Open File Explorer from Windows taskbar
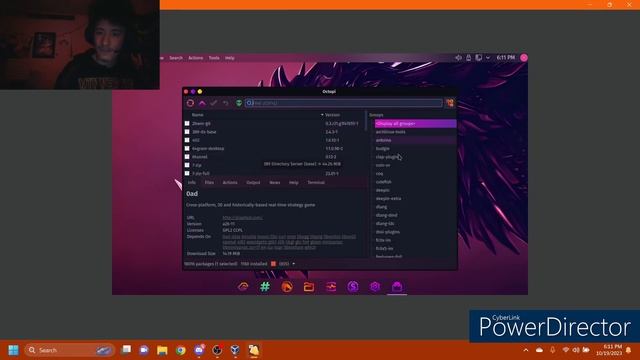The image size is (640, 360). pos(162,350)
